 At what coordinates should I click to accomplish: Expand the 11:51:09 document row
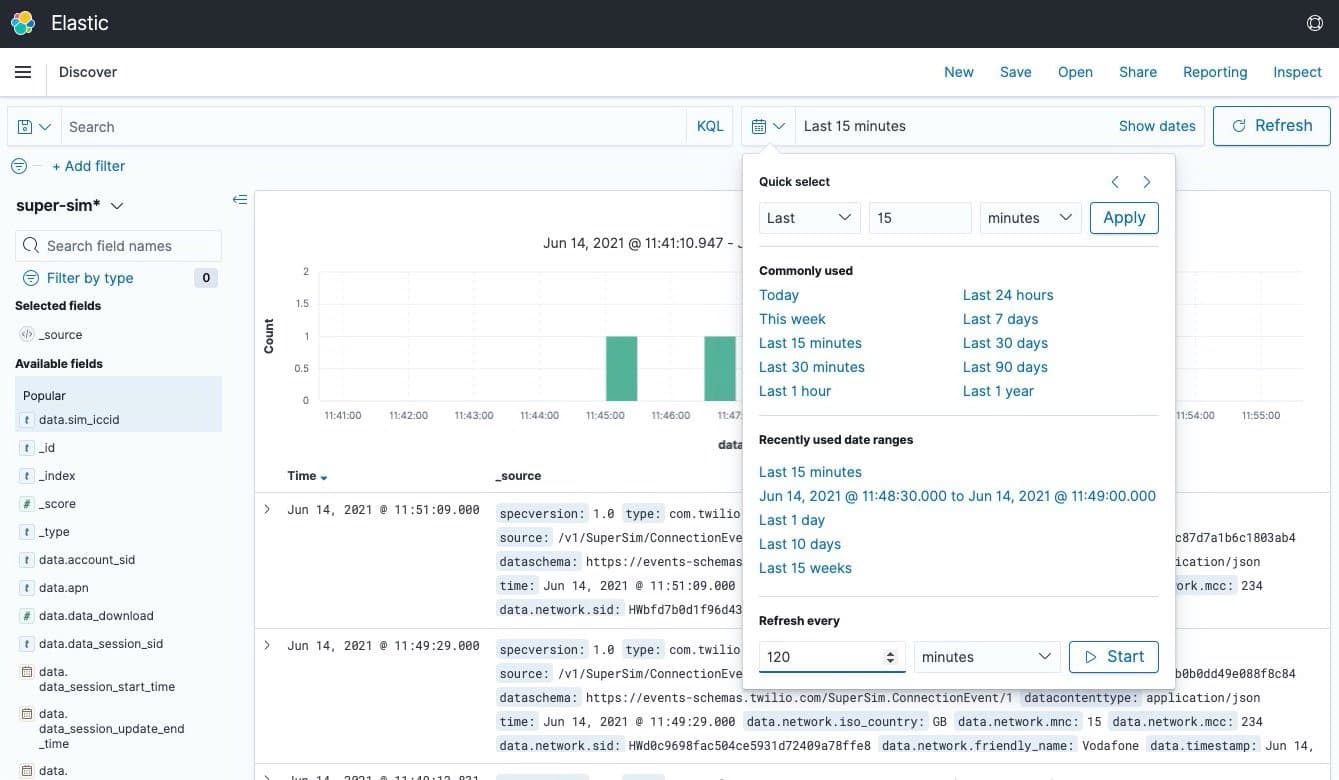point(267,509)
